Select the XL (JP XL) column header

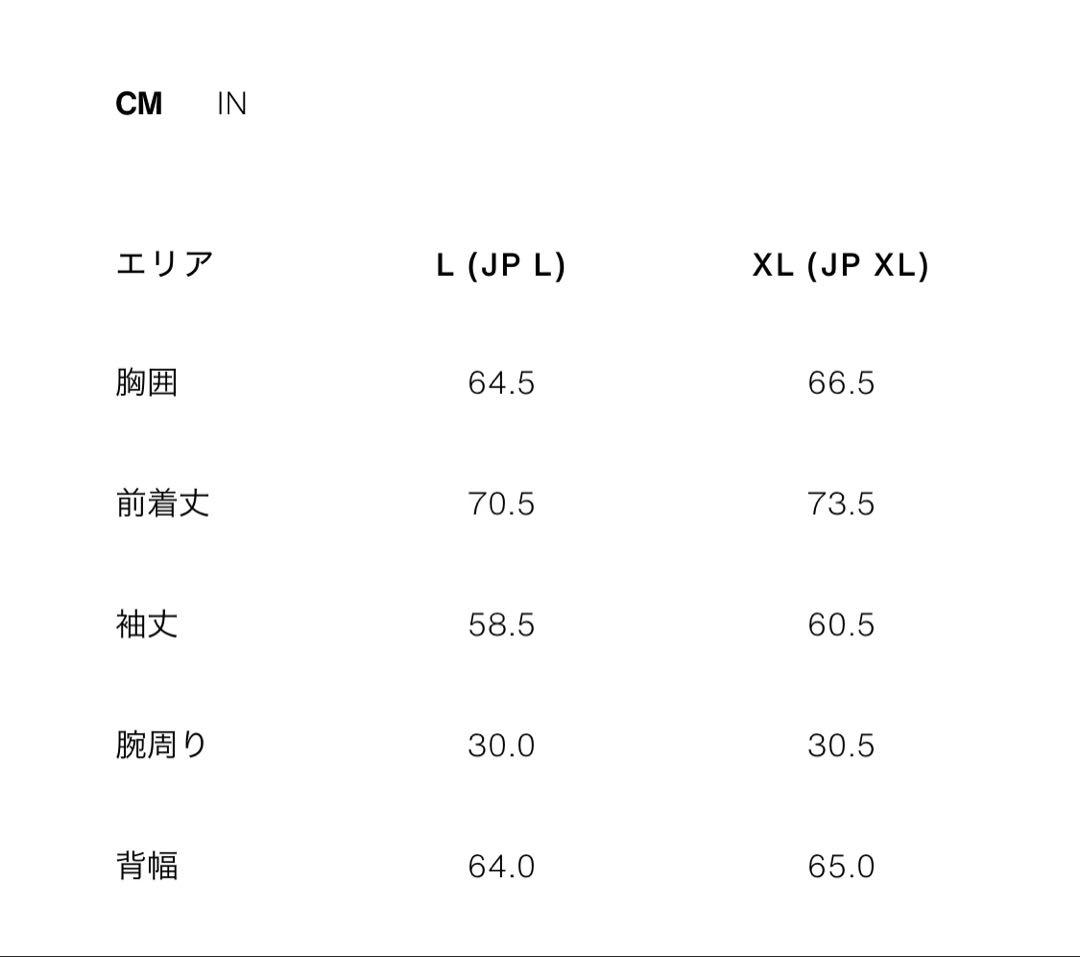point(841,265)
